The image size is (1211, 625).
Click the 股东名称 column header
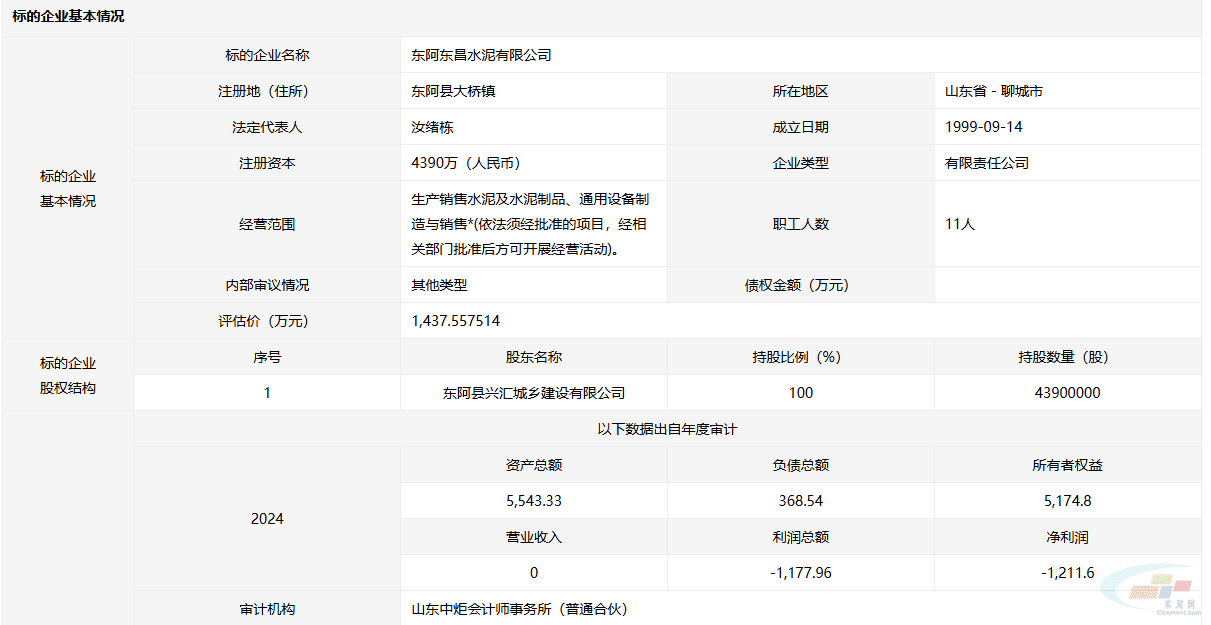point(534,357)
